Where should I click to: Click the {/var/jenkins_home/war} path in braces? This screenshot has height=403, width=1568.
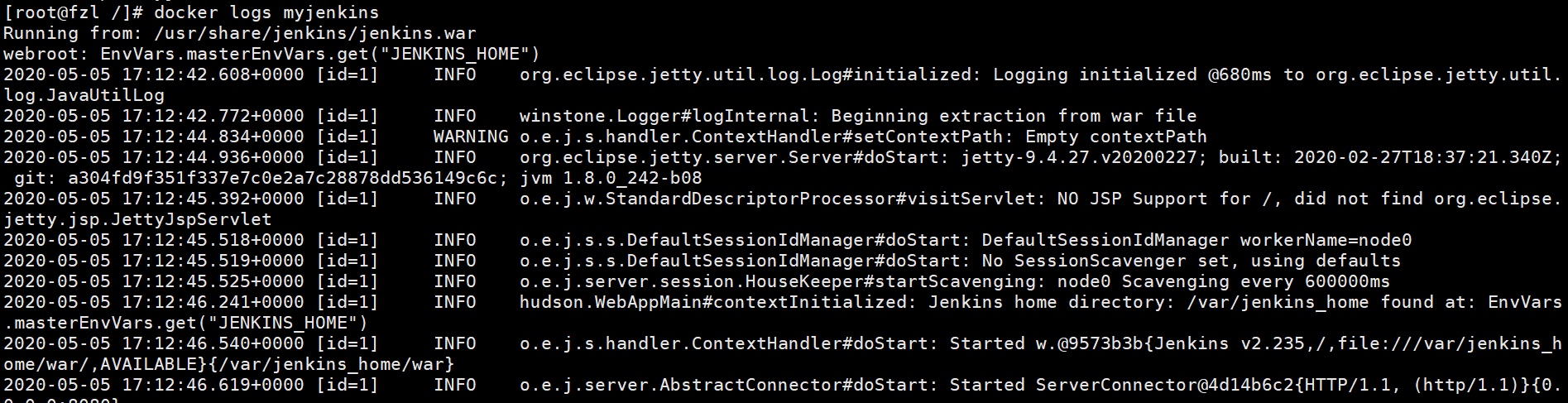coord(330,364)
